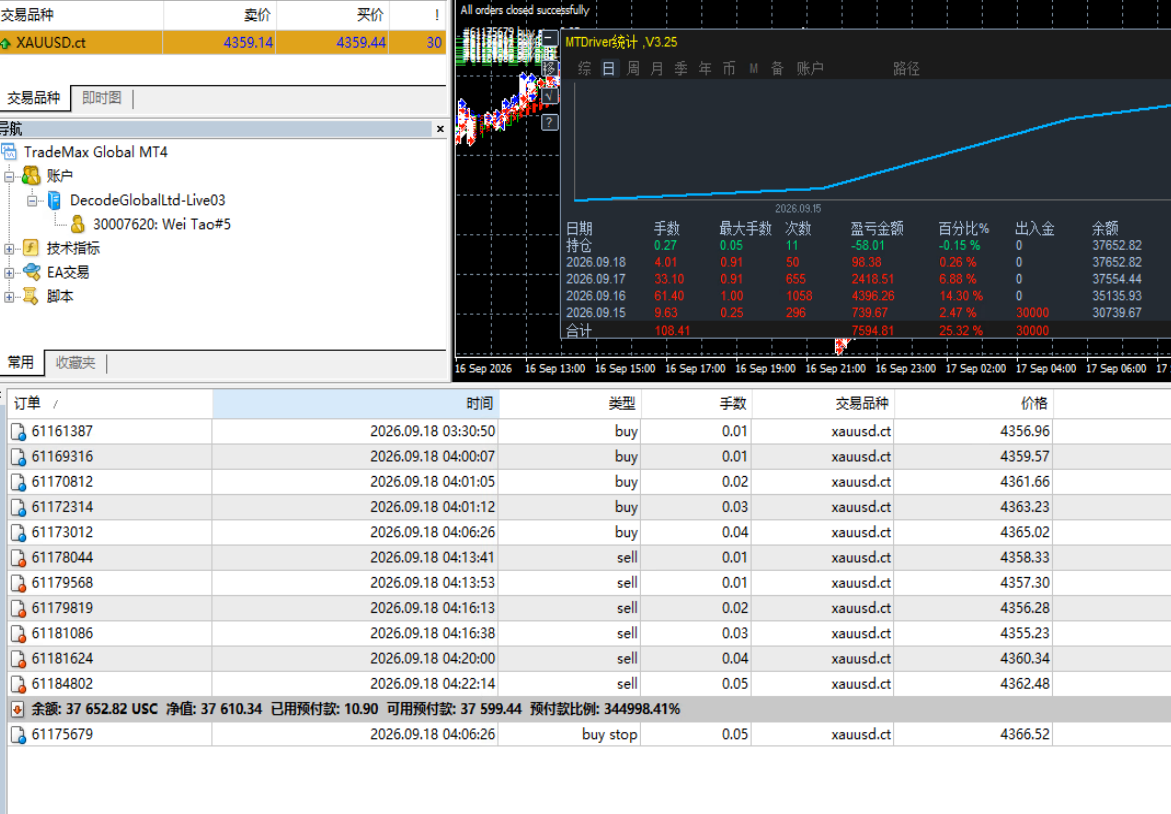Sort orders by 价格 column header

tap(973, 403)
